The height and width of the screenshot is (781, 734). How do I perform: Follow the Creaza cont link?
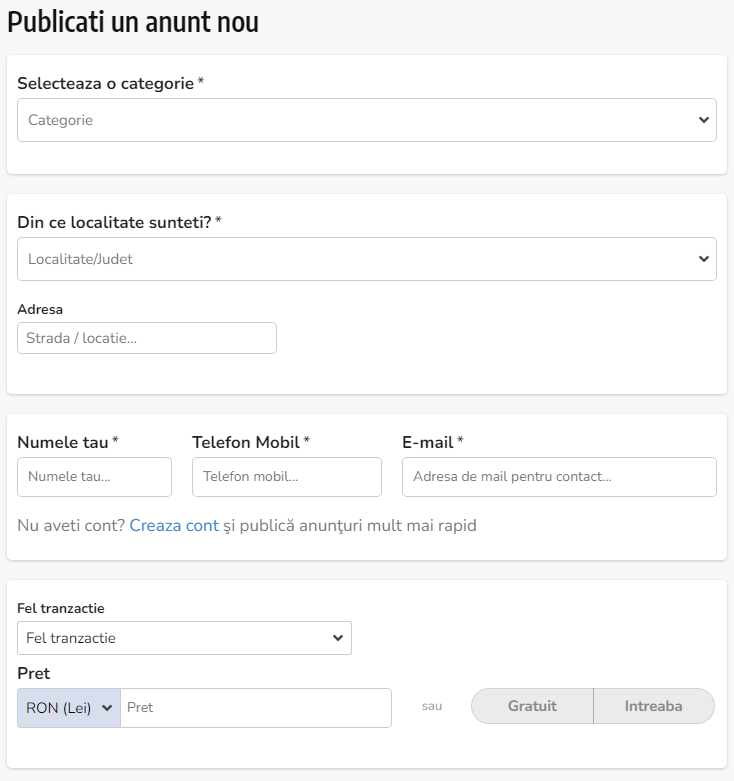[x=174, y=525]
